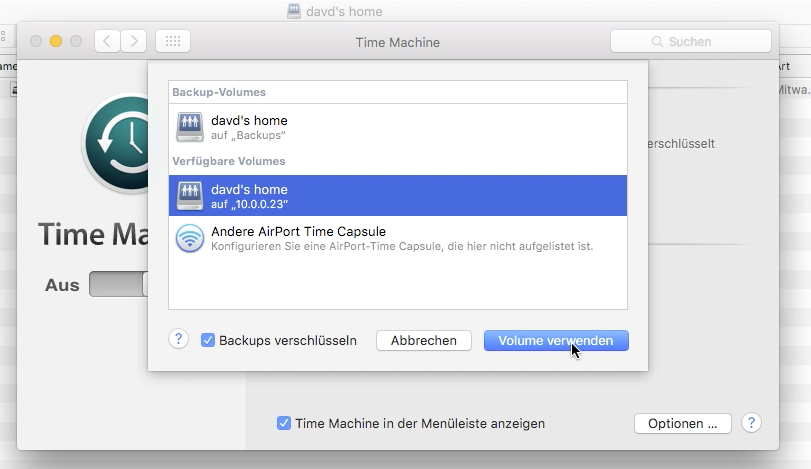Toggle the Backups verschlüsseln checkbox

point(208,340)
